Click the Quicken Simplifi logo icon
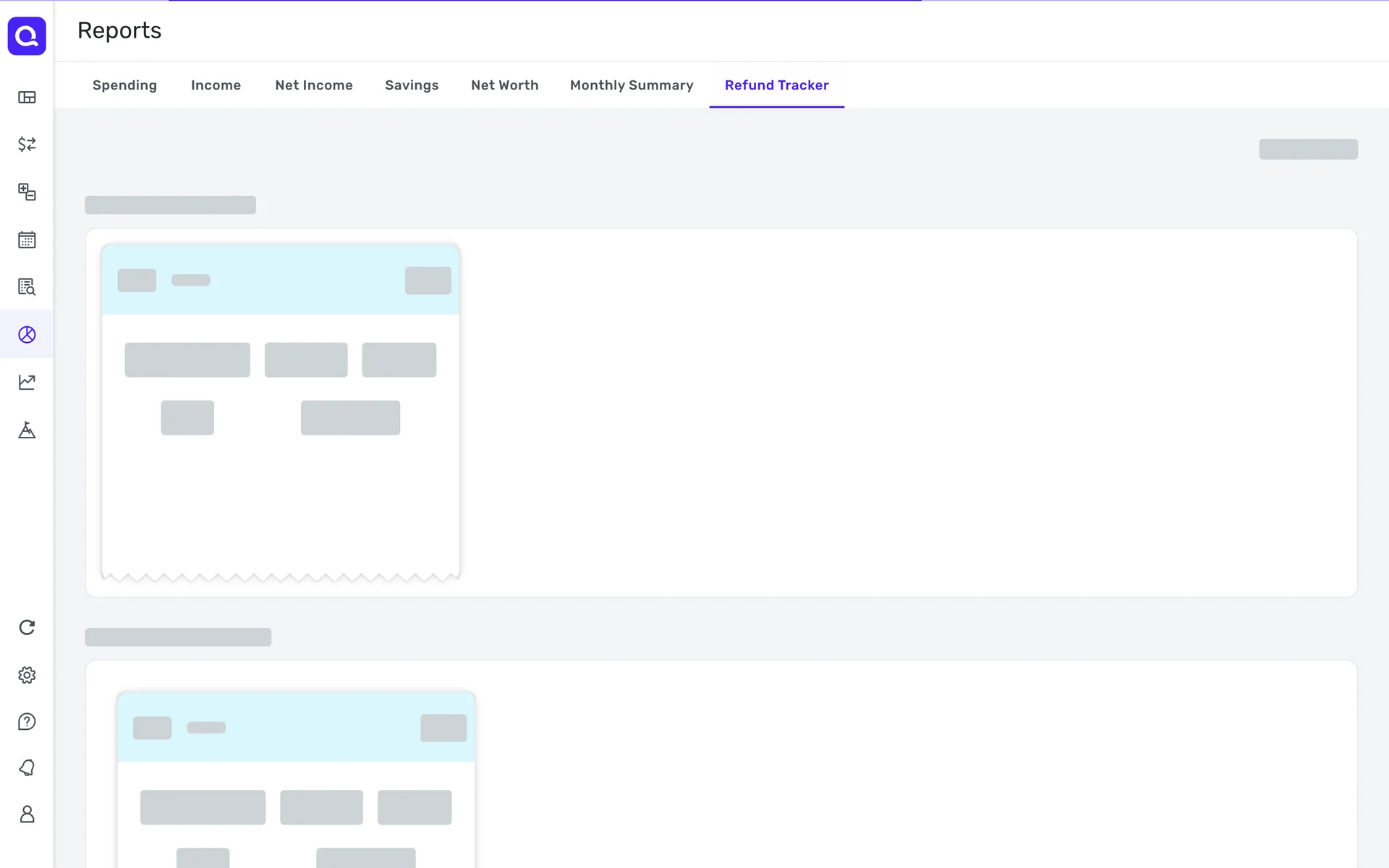 [27, 35]
